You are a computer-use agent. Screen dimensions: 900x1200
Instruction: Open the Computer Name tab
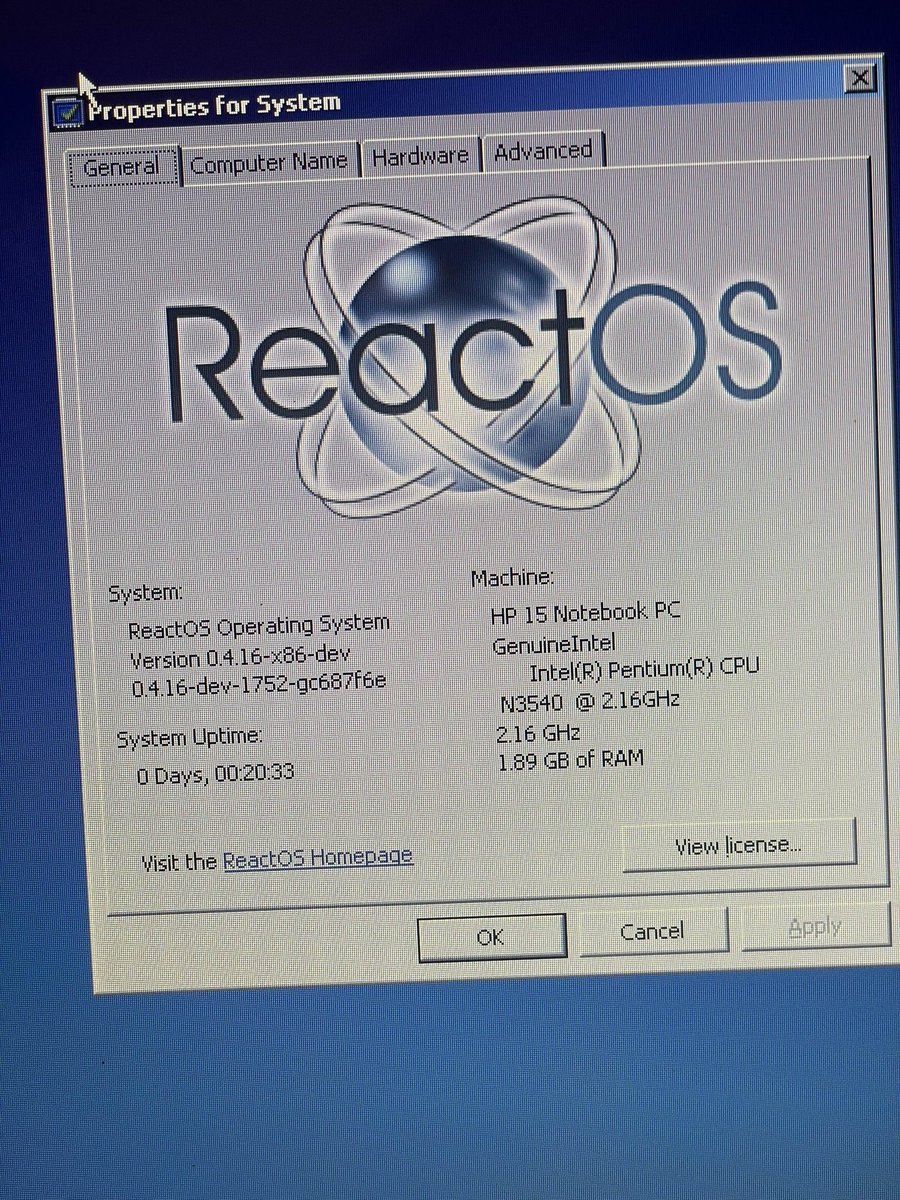pos(268,162)
